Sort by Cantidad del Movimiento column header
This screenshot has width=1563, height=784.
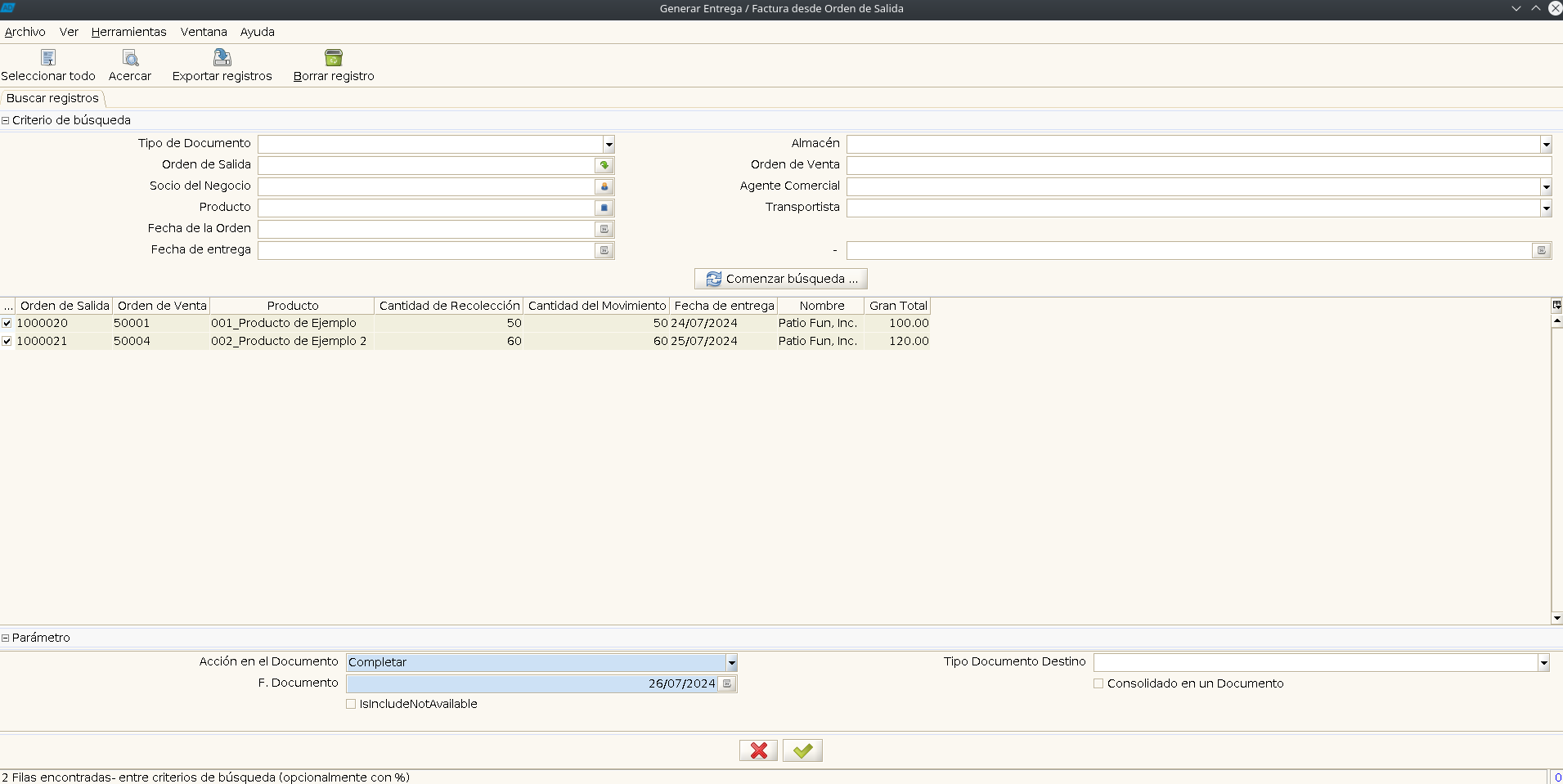coord(597,306)
